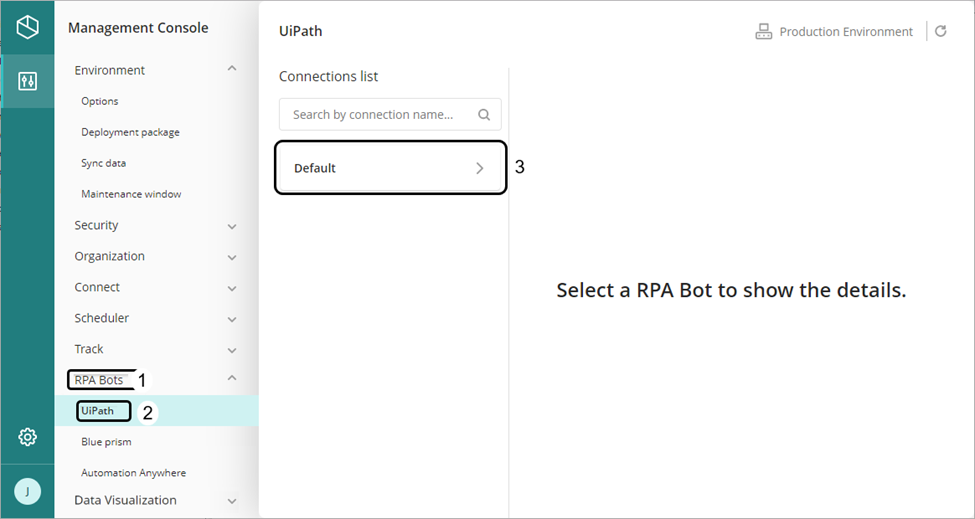975x519 pixels.
Task: Open the settings gear icon
Action: [x=27, y=437]
